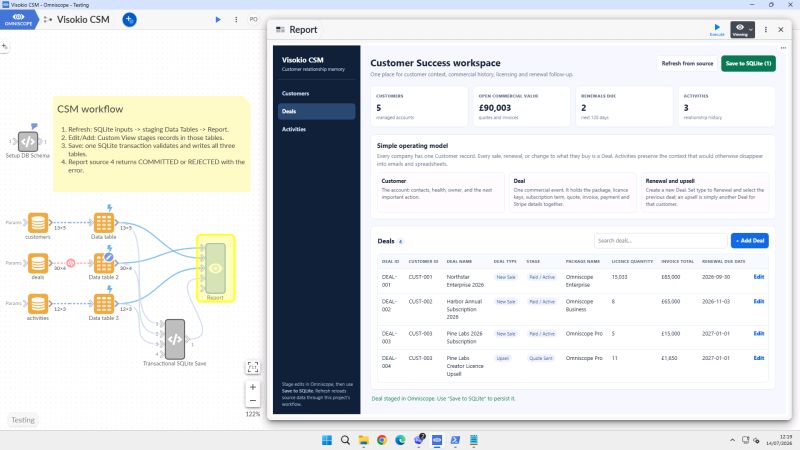Select the Transactional SQLite Save block
800x450 pixels.
pyautogui.click(x=174, y=339)
